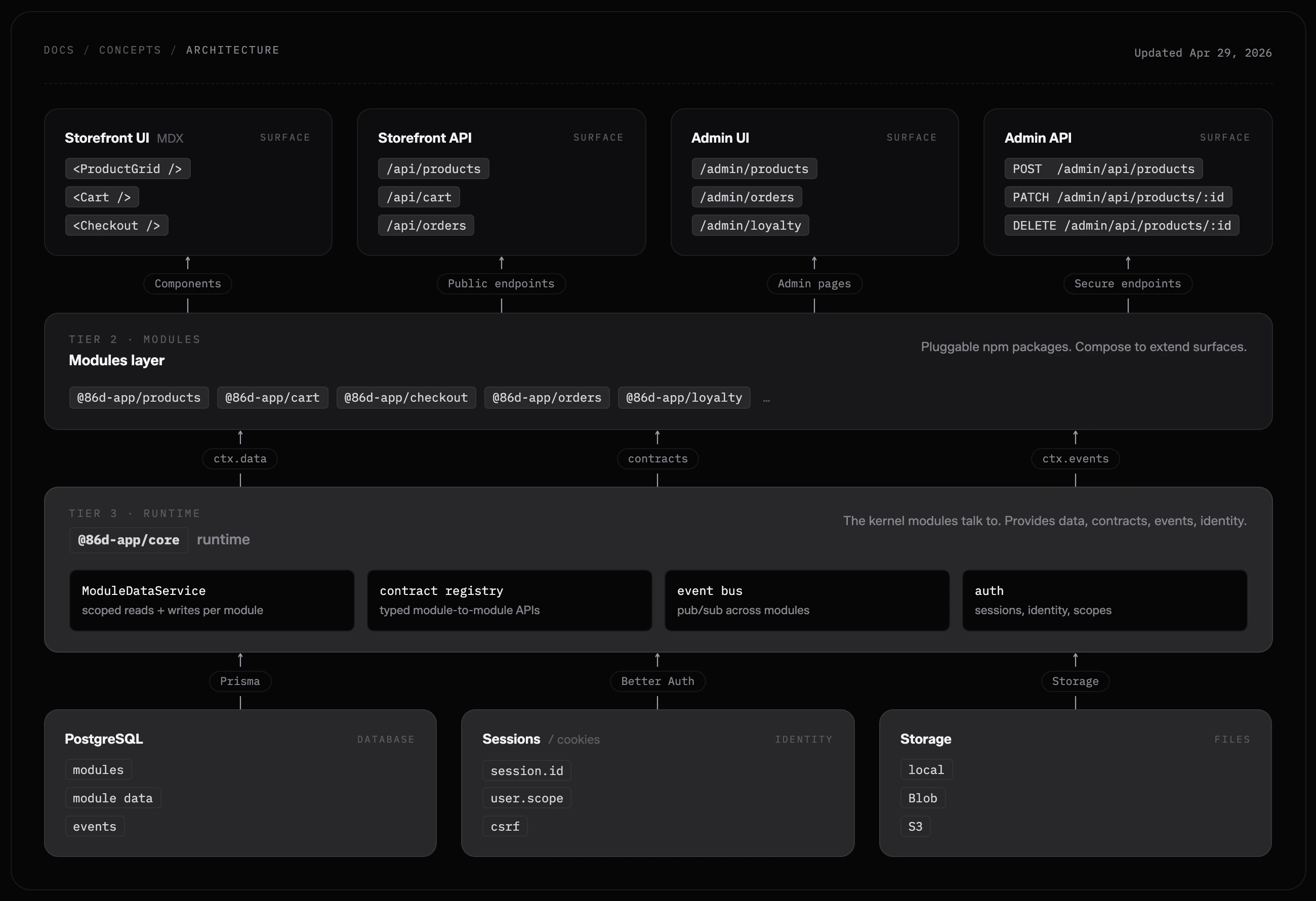1316x901 pixels.
Task: Select the PATCH /admin/api/products/:id chip
Action: coord(1118,197)
